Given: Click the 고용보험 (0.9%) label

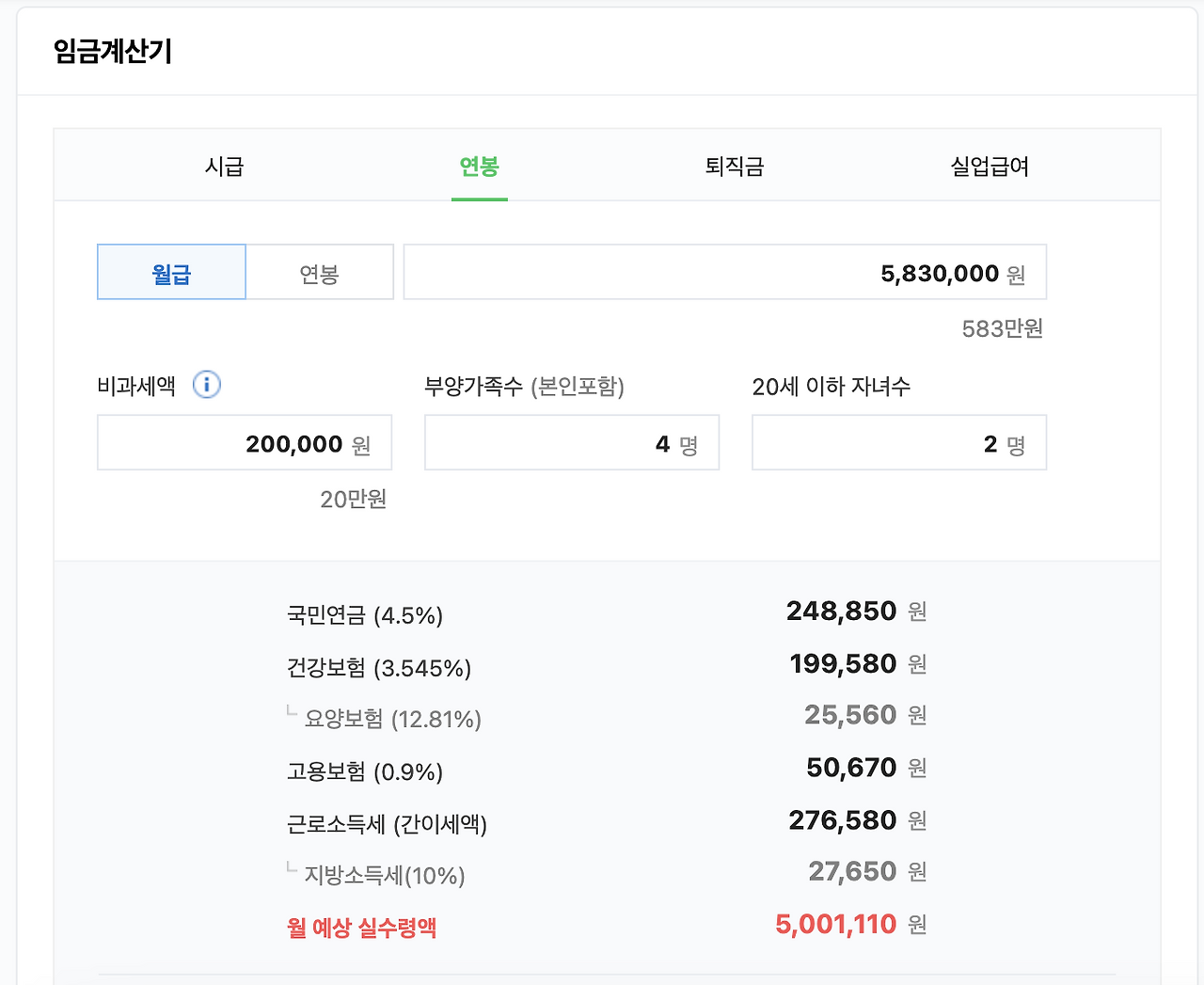Looking at the screenshot, I should [365, 771].
